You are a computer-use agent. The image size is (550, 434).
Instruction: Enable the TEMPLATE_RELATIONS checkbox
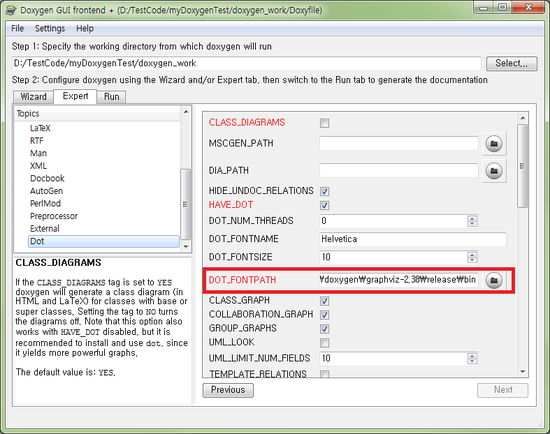click(x=324, y=374)
